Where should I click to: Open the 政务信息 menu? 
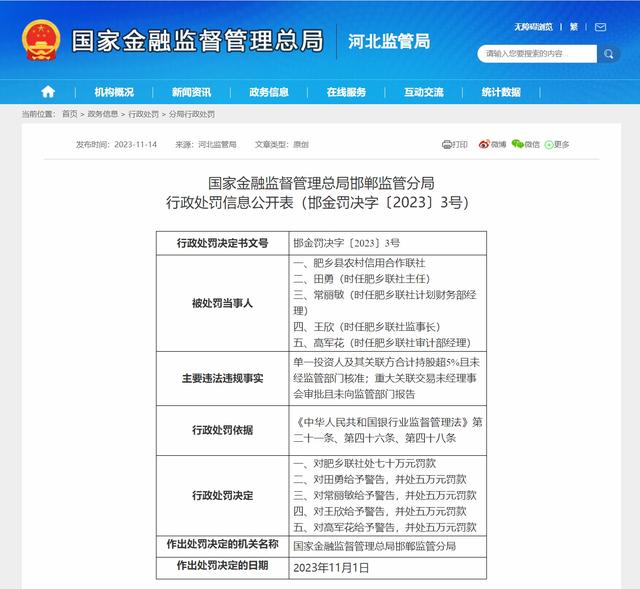(269, 92)
